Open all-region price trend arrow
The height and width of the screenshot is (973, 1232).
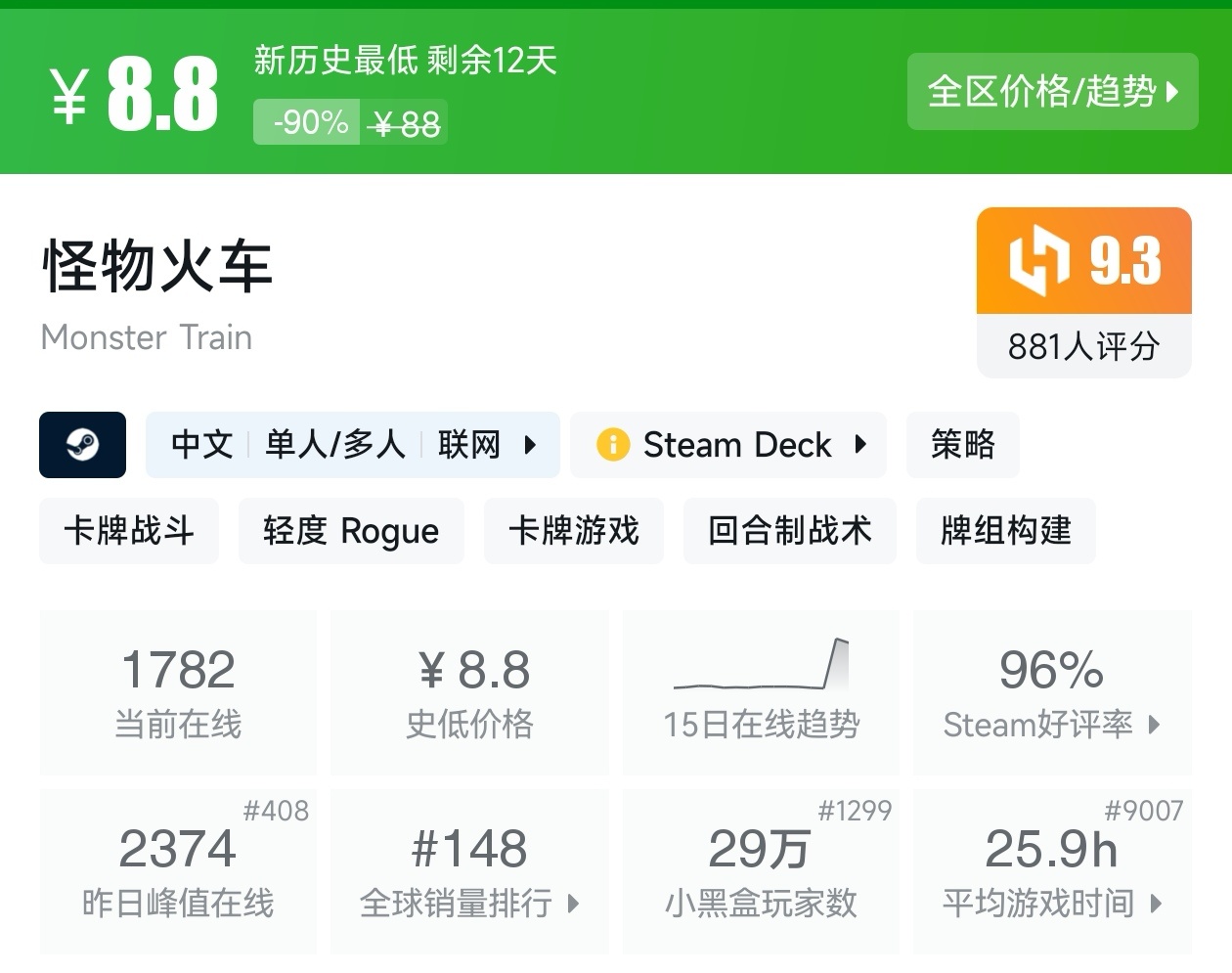[1172, 92]
